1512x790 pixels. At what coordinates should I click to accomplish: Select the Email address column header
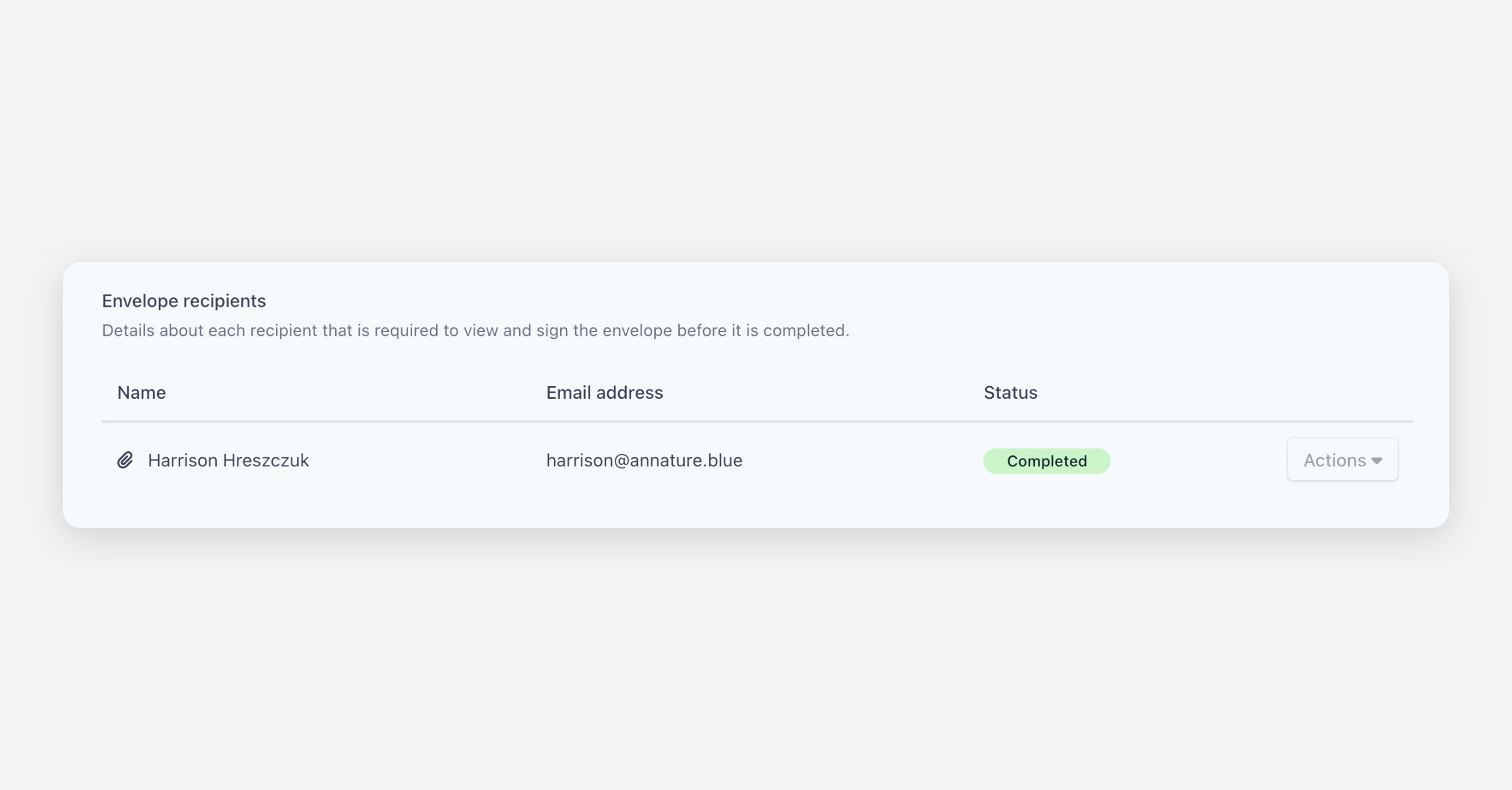604,392
